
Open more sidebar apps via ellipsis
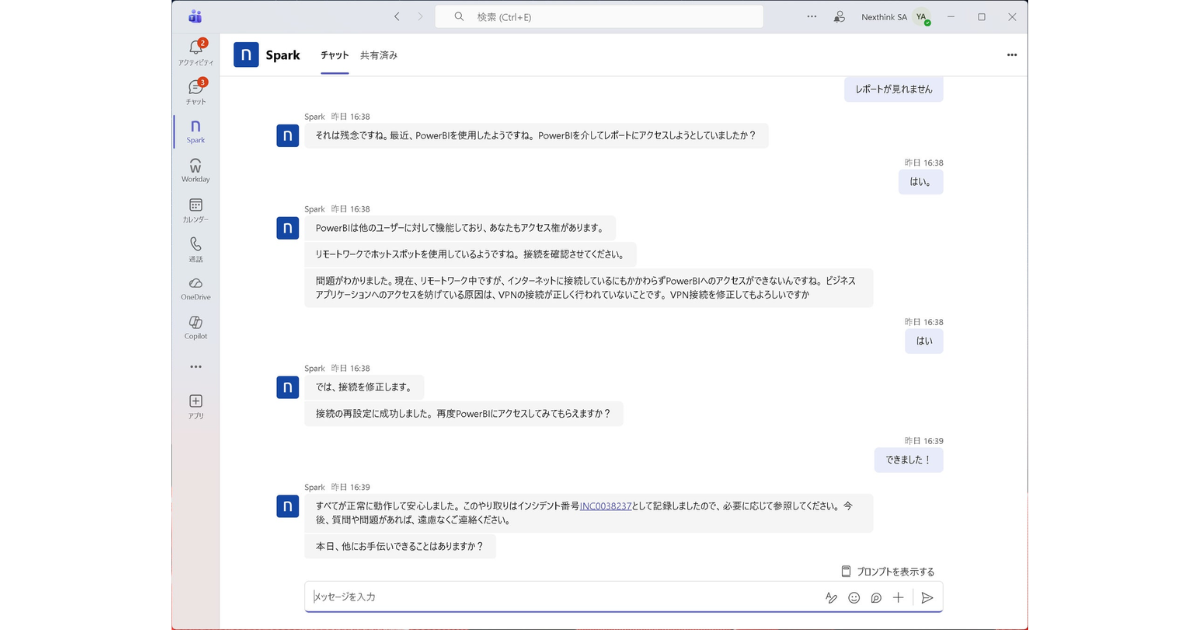(x=196, y=366)
